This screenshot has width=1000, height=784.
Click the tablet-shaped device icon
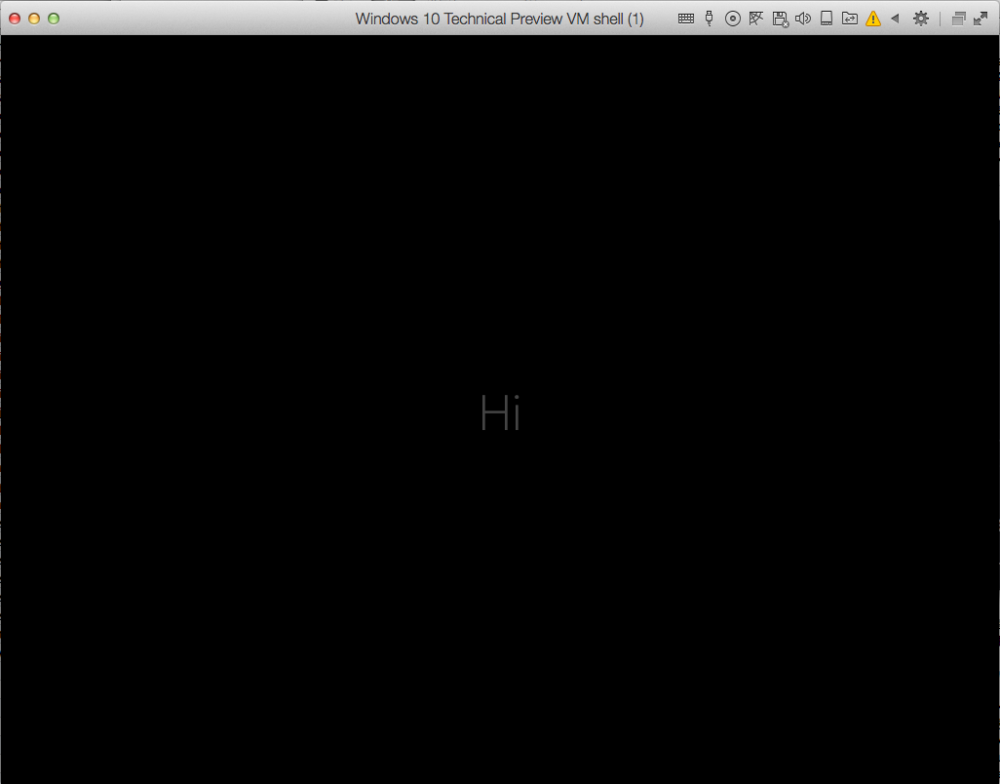pyautogui.click(x=826, y=18)
